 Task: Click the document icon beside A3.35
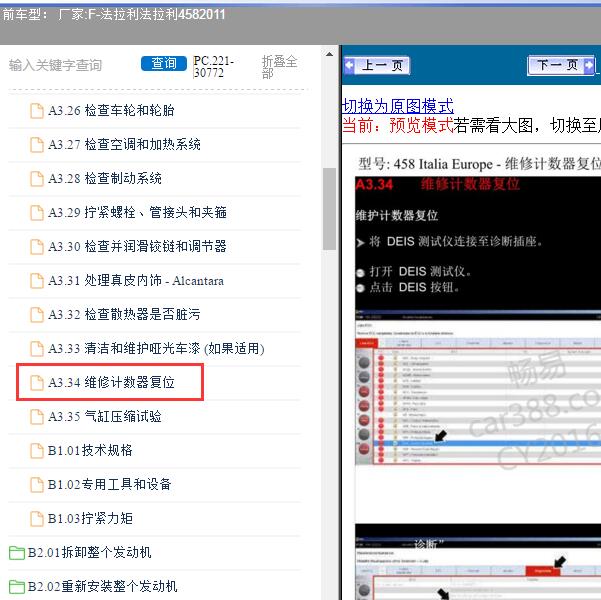[x=37, y=417]
